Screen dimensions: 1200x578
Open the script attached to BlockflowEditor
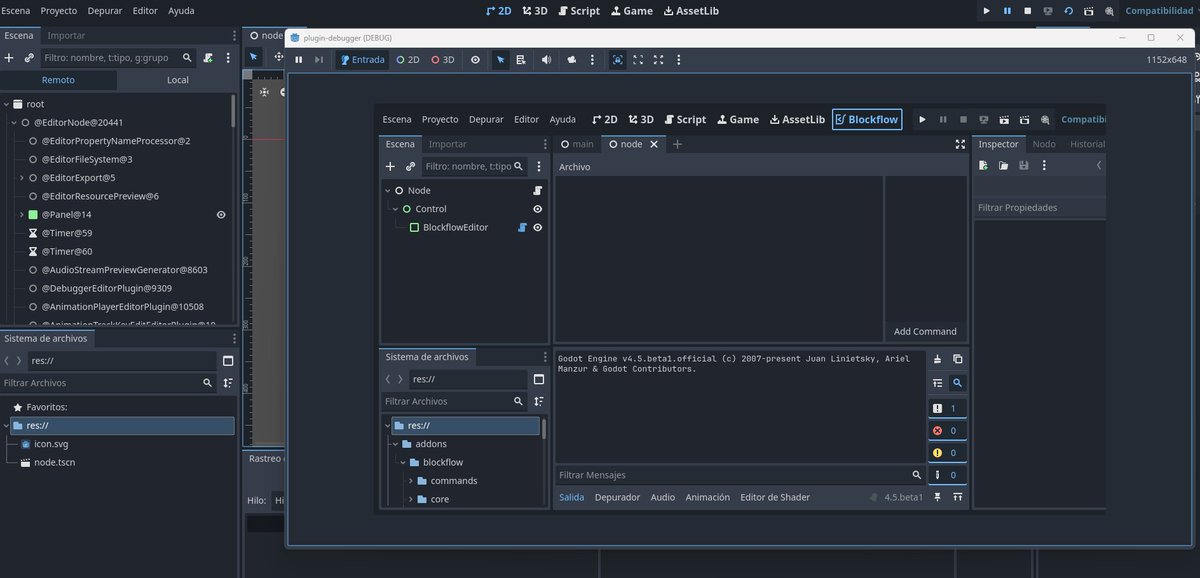pos(522,228)
